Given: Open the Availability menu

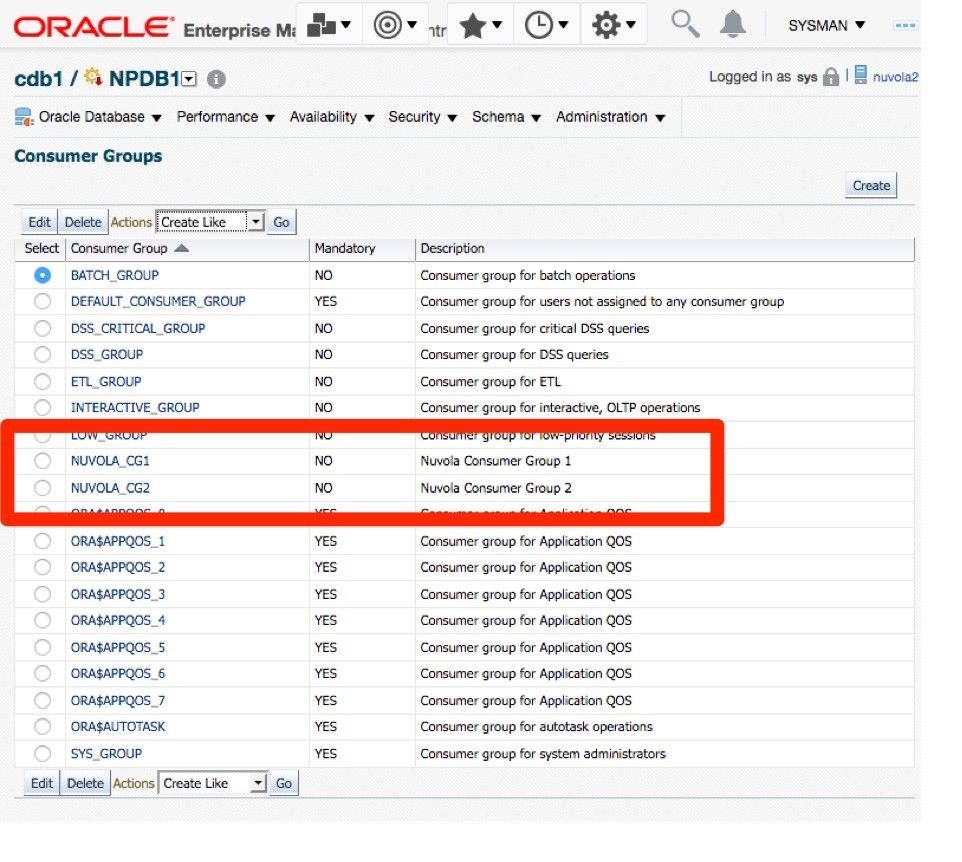Looking at the screenshot, I should 331,117.
